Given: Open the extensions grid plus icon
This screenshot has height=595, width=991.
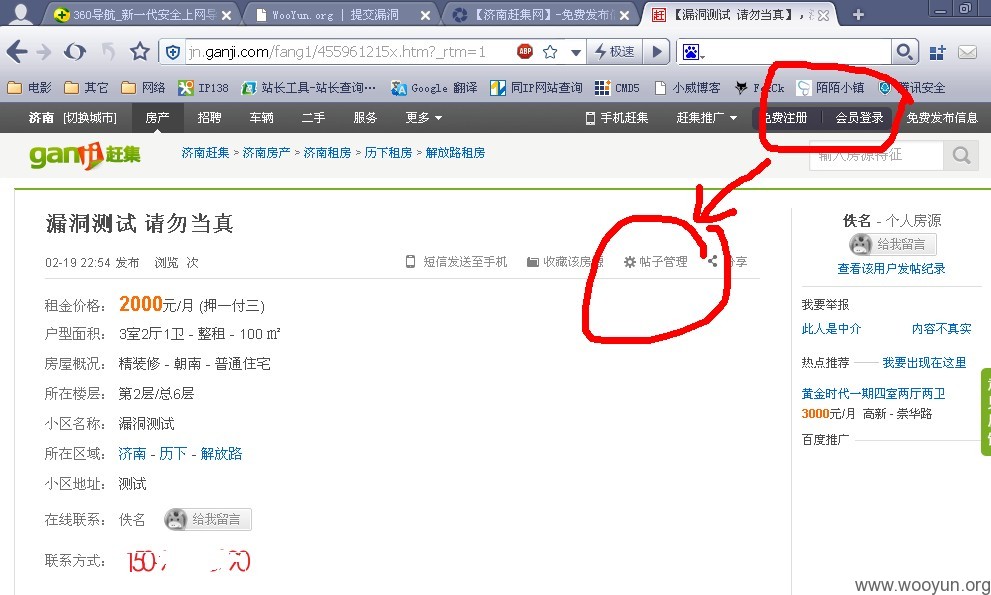Looking at the screenshot, I should (x=937, y=52).
